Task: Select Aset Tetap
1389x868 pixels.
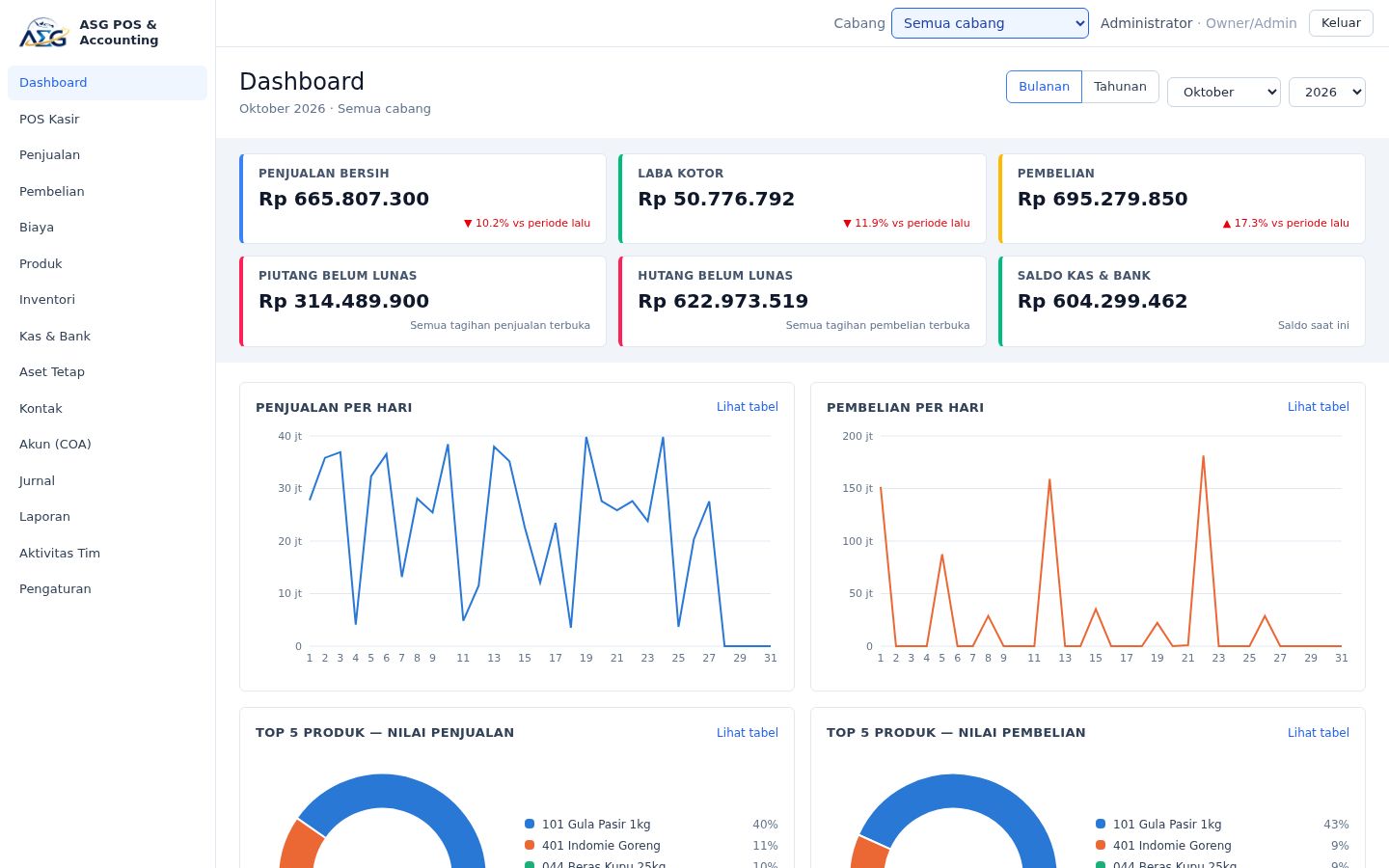Action: [x=107, y=372]
